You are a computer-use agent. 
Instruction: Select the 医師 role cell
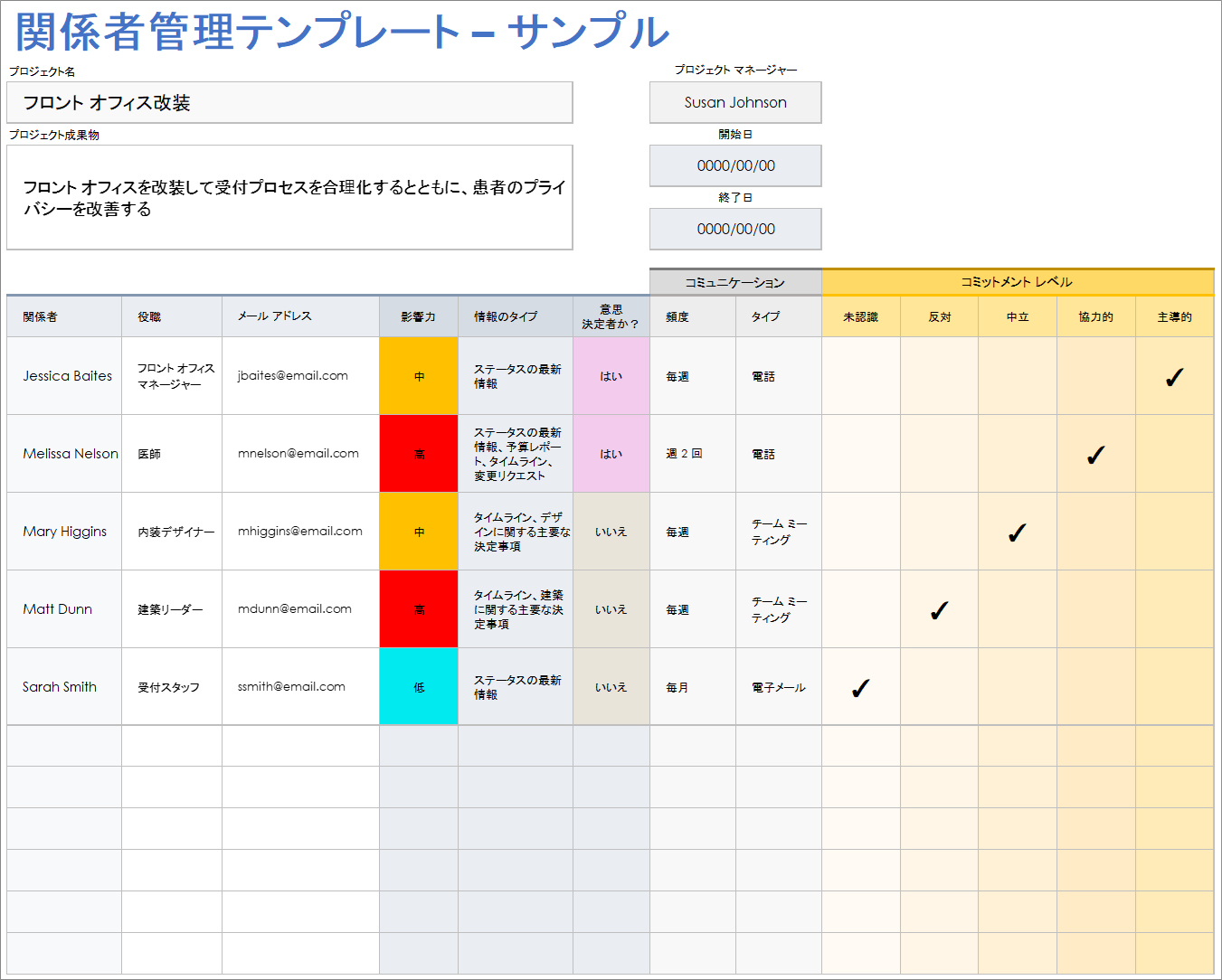[172, 454]
